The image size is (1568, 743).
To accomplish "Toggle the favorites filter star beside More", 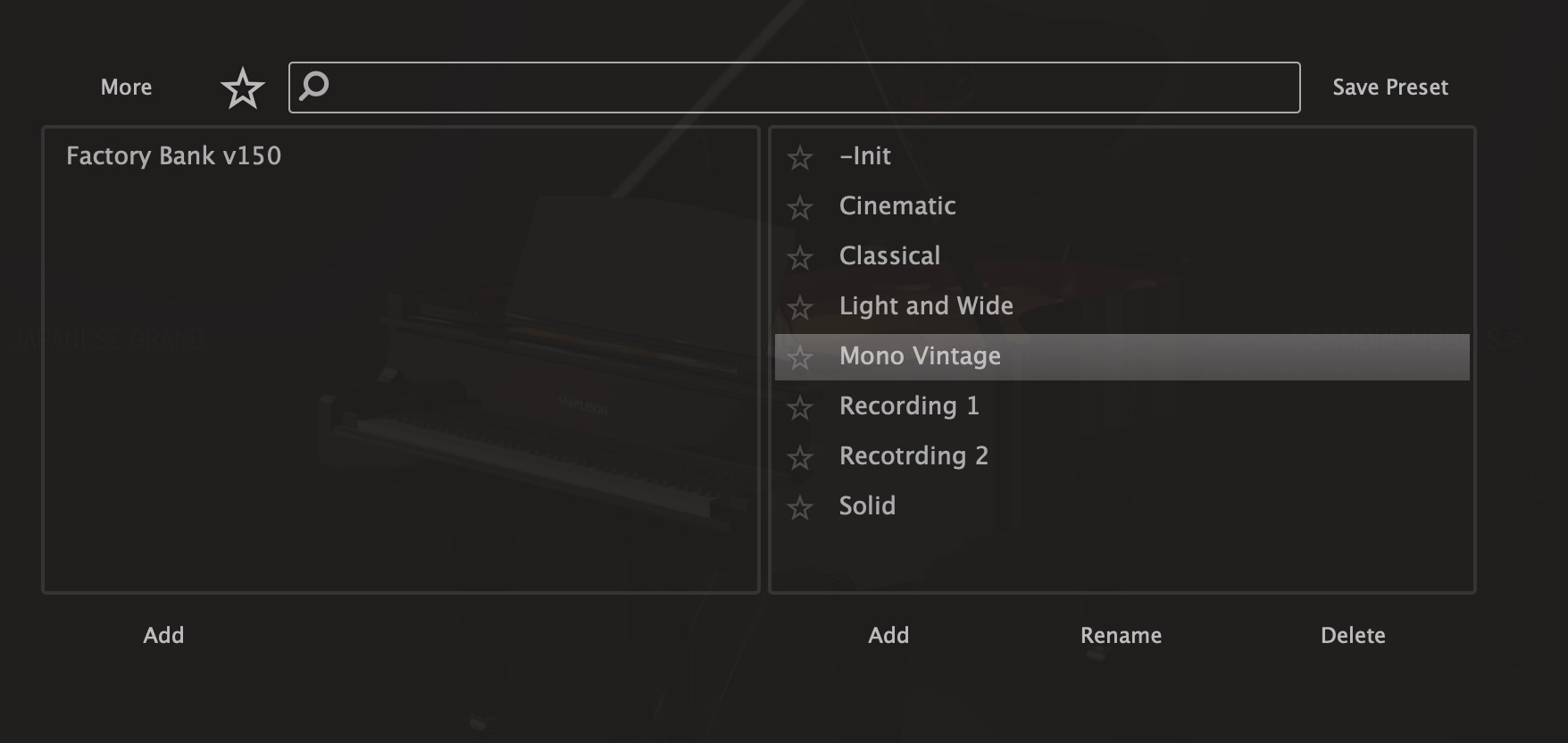I will [x=242, y=88].
